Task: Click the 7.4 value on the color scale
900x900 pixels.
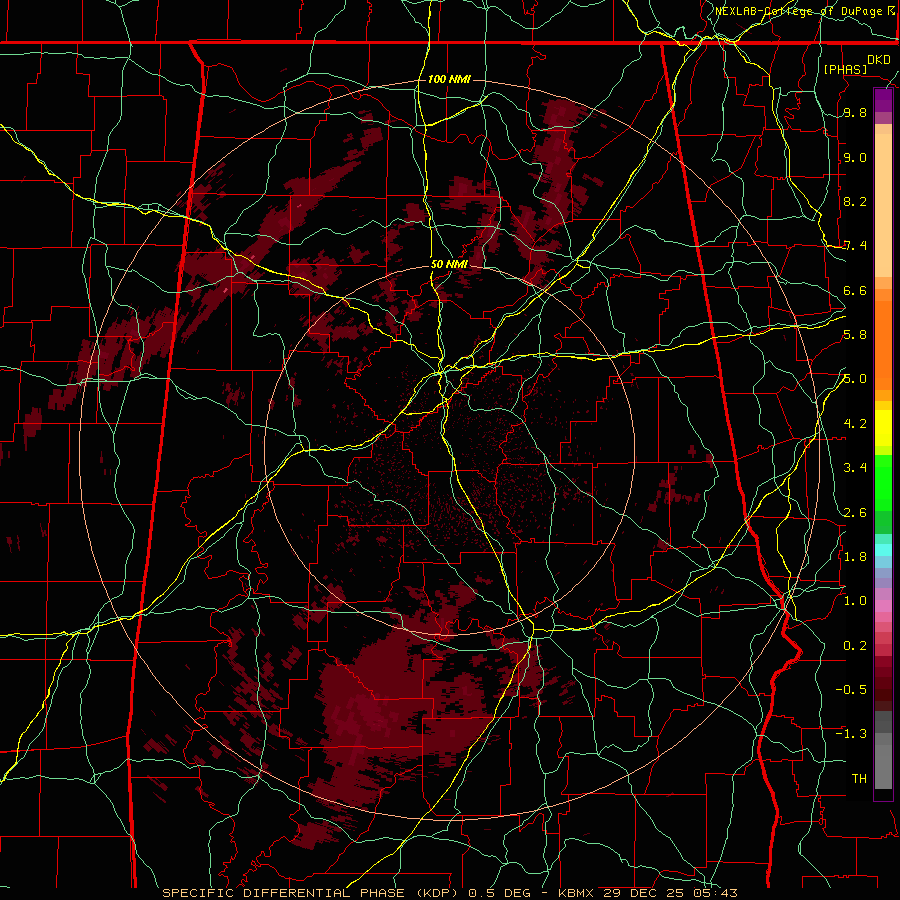Action: [x=855, y=246]
